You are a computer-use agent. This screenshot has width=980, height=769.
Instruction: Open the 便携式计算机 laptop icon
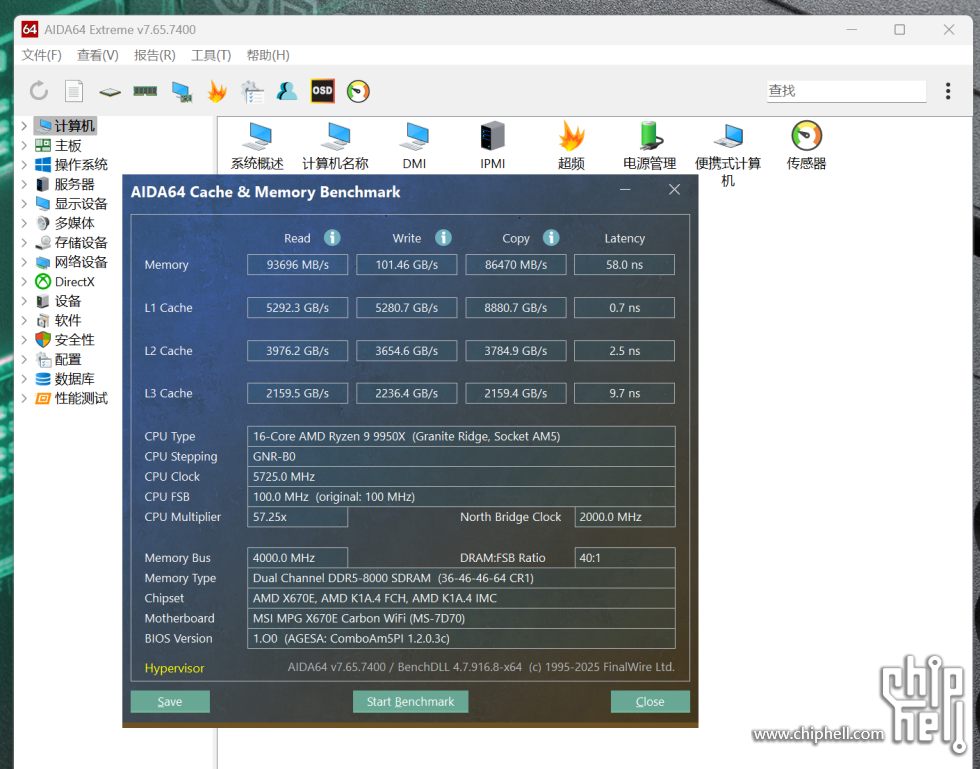click(728, 154)
